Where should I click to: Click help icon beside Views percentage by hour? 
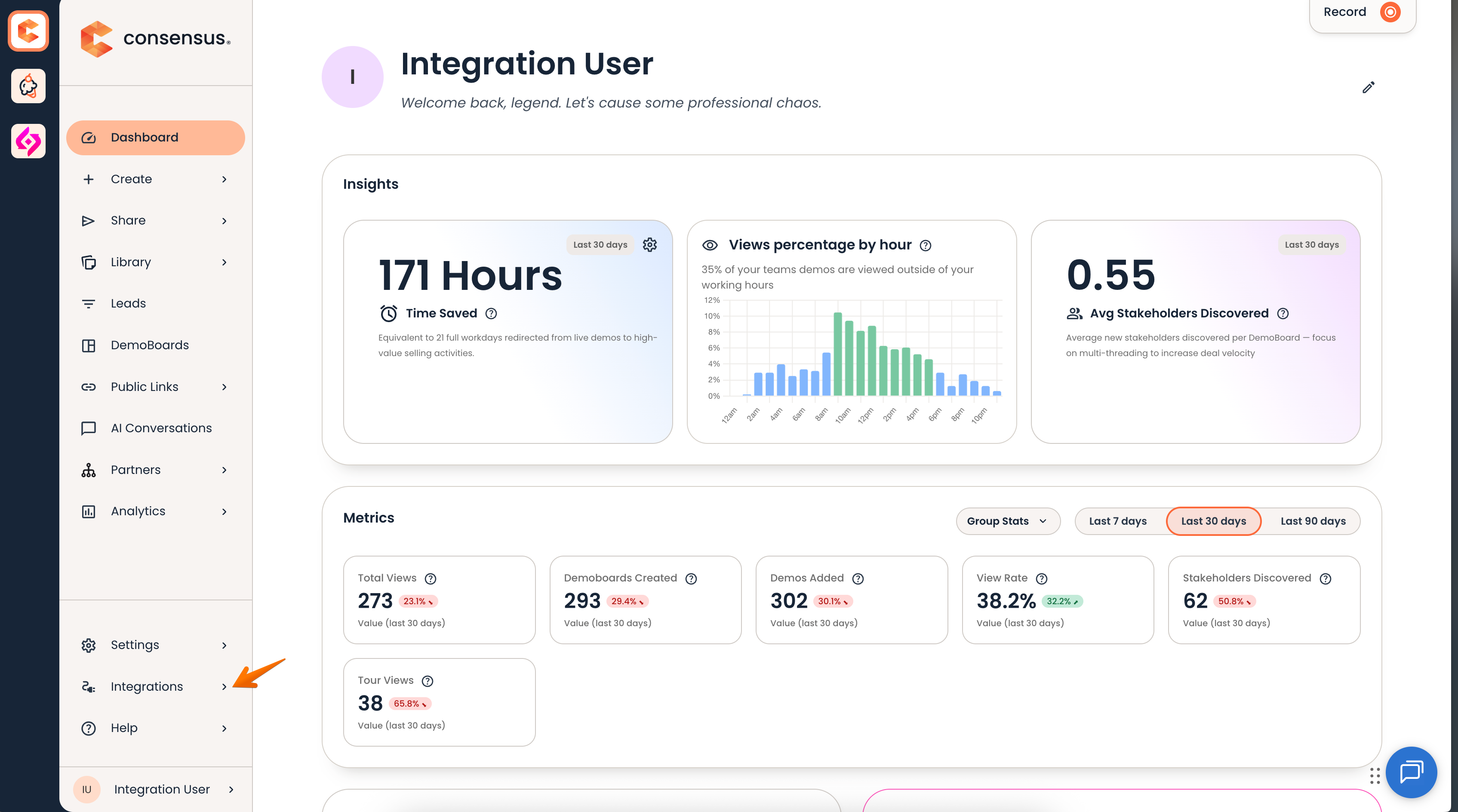926,245
